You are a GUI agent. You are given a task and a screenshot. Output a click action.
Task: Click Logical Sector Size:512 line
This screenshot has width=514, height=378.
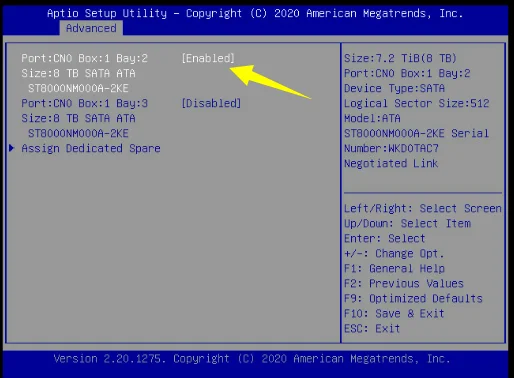[x=416, y=103]
